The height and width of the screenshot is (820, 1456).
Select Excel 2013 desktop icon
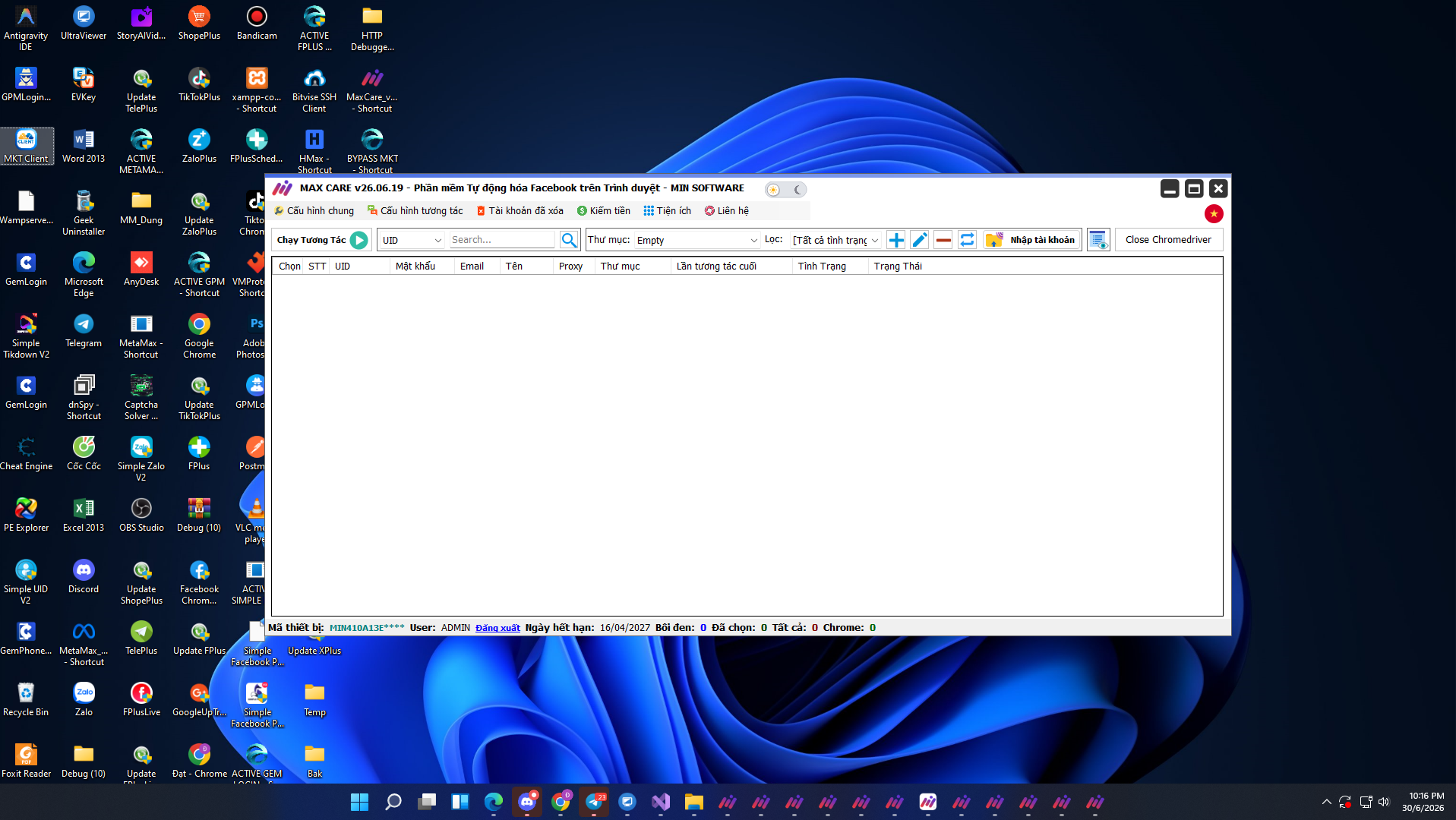84,515
